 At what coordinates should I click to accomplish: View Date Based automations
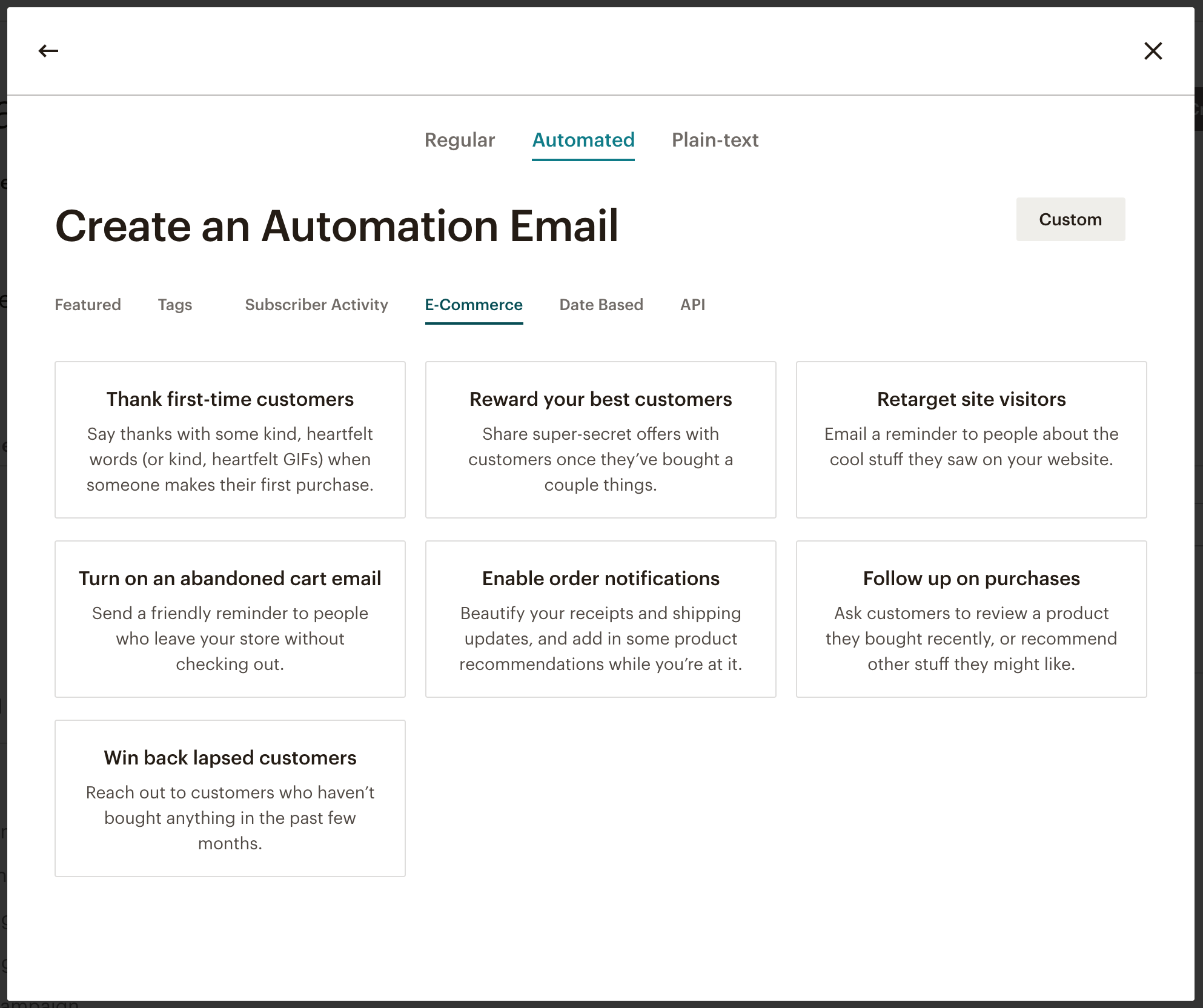tap(601, 305)
